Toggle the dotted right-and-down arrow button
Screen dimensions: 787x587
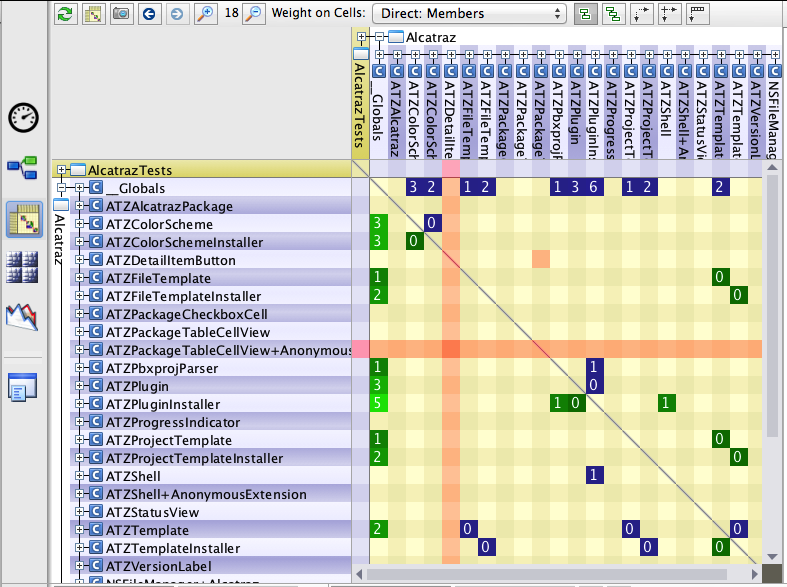pyautogui.click(x=641, y=14)
